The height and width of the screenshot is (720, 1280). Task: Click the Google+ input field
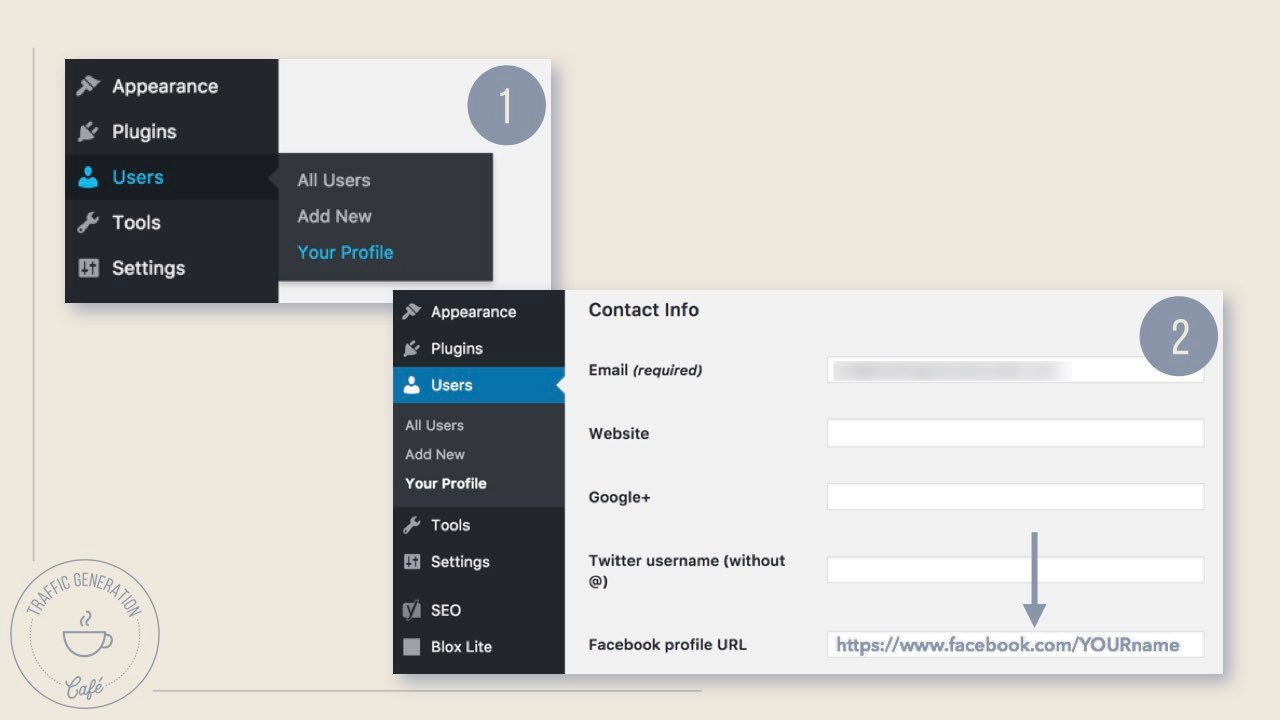point(1014,496)
